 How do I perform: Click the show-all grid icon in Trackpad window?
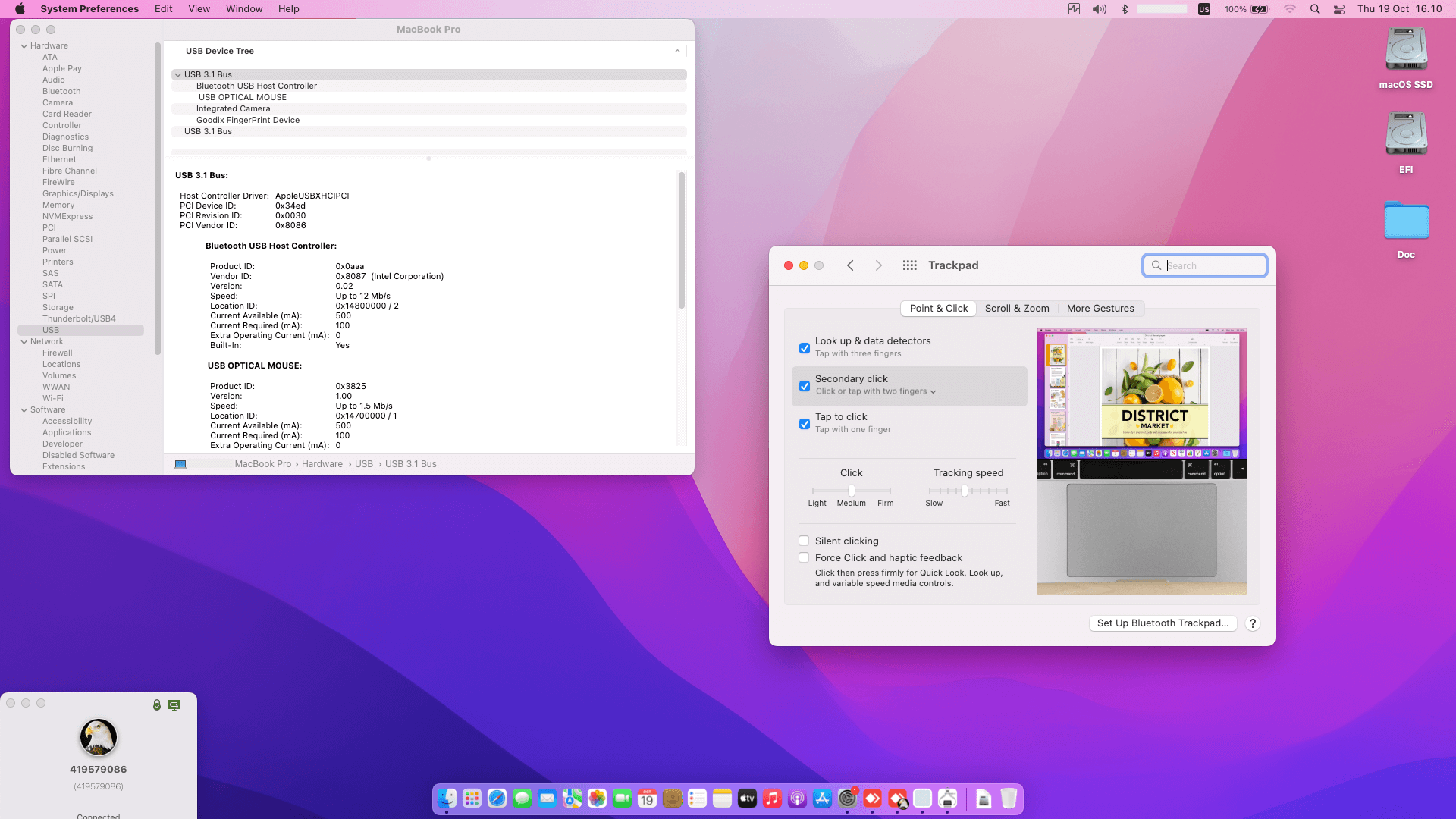pyautogui.click(x=909, y=265)
